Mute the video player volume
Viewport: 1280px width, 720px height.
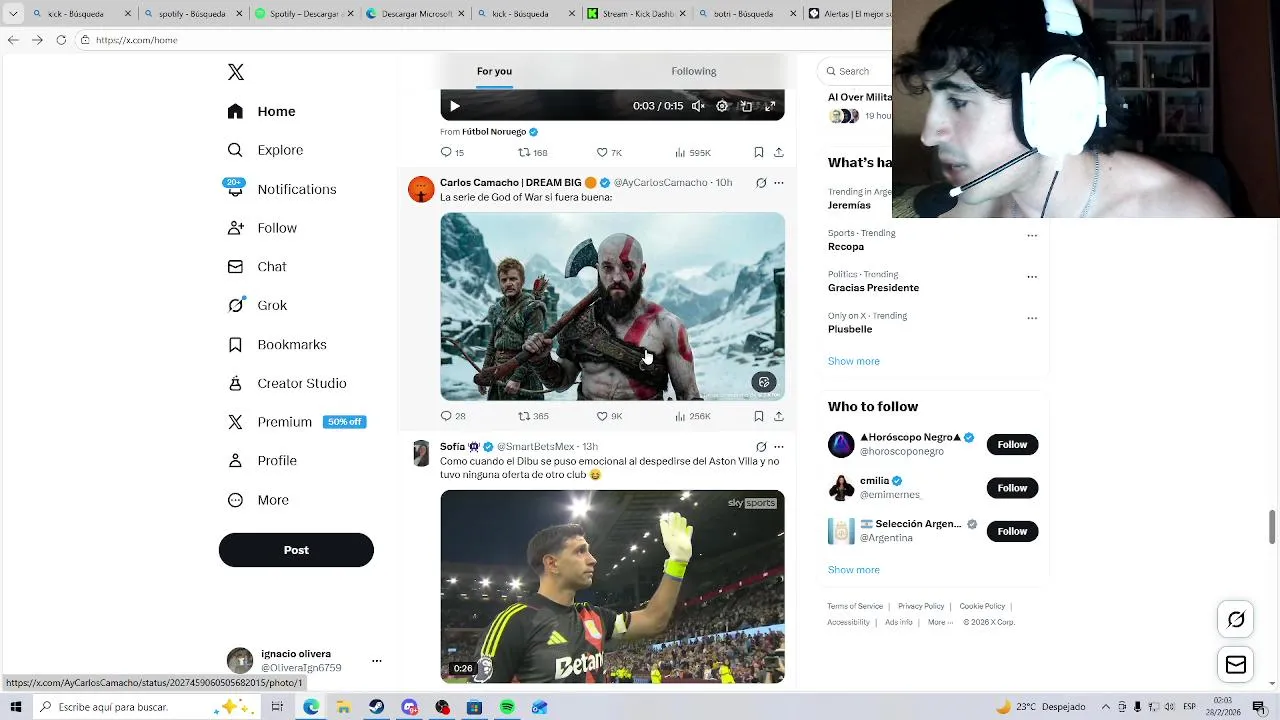698,106
